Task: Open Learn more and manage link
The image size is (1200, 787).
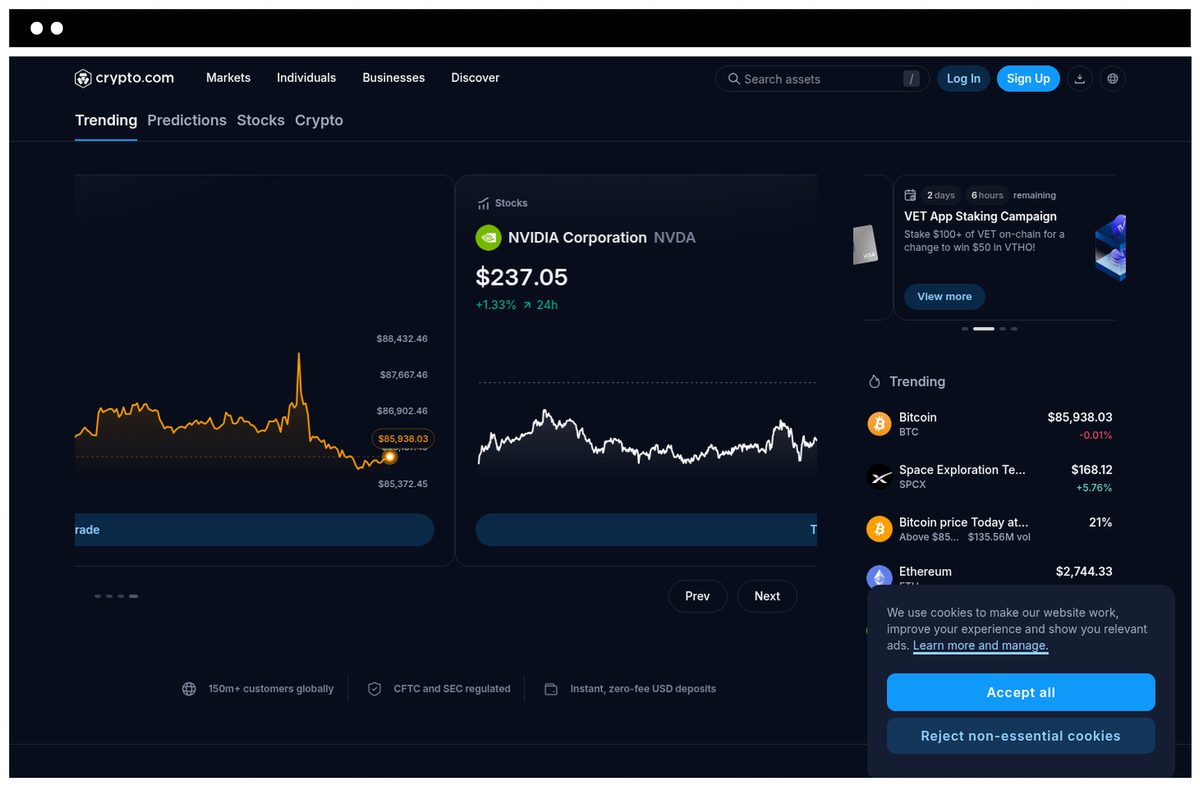Action: (980, 646)
